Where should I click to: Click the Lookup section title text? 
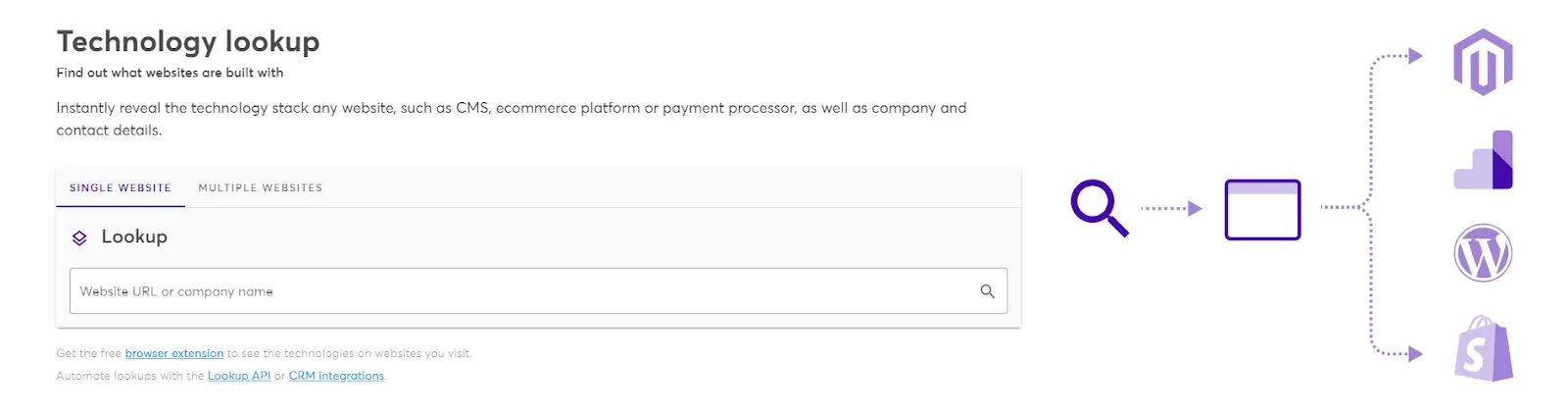[x=134, y=236]
